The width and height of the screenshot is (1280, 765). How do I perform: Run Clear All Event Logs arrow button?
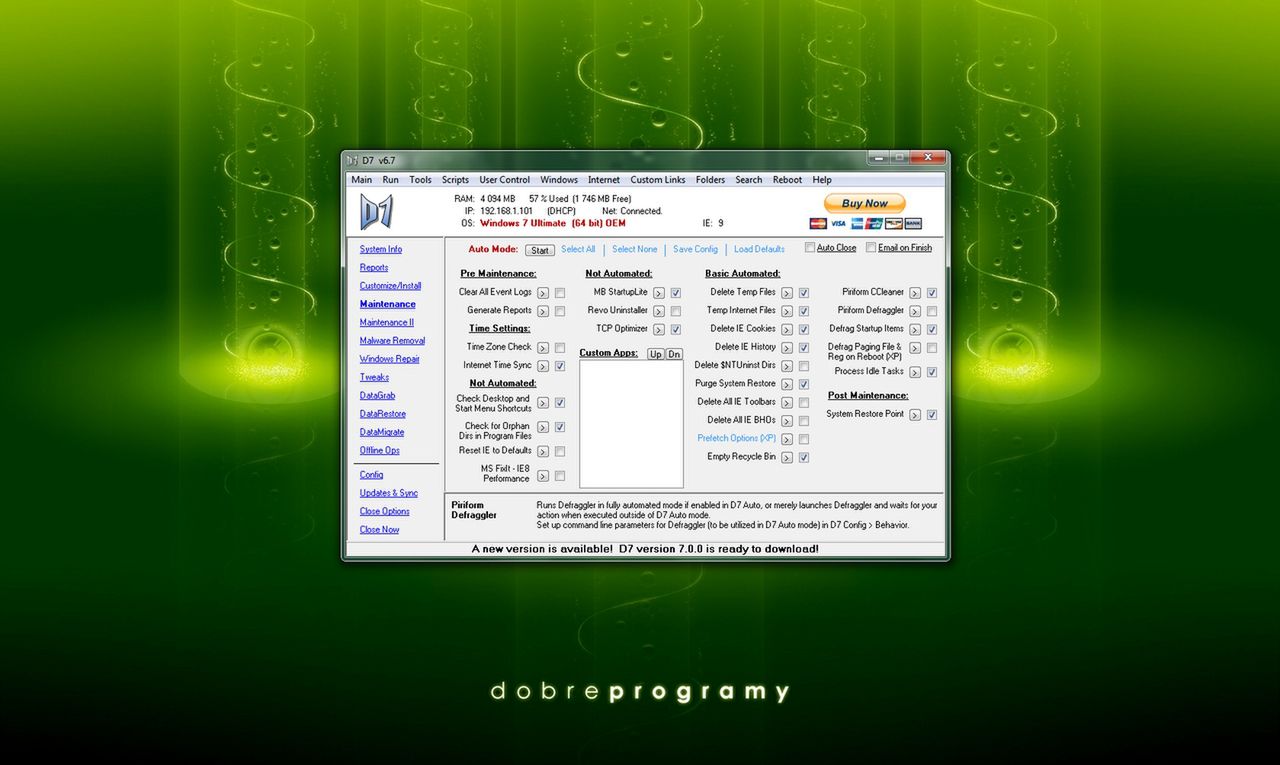tap(543, 293)
